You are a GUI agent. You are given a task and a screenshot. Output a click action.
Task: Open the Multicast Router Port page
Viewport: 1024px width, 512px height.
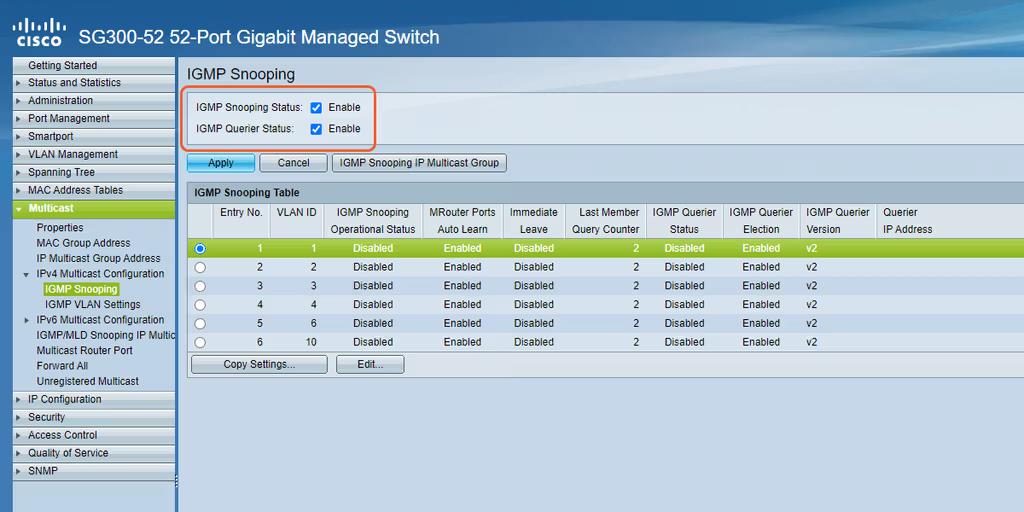tap(84, 351)
